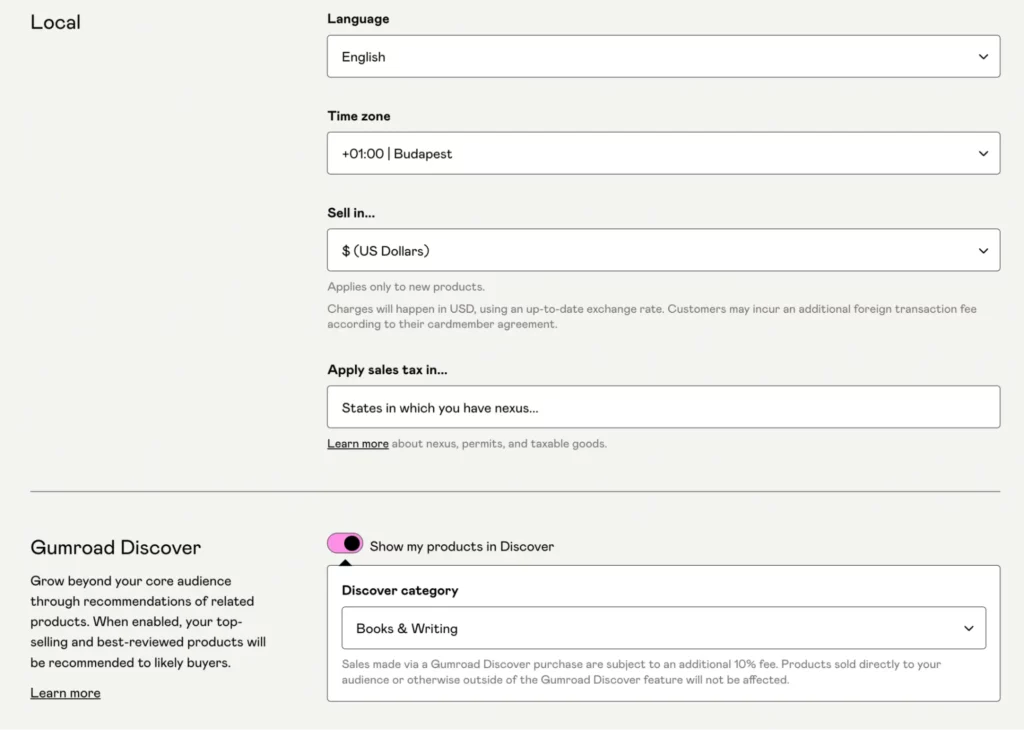
Task: Click the Discover category chevron
Action: 968,628
